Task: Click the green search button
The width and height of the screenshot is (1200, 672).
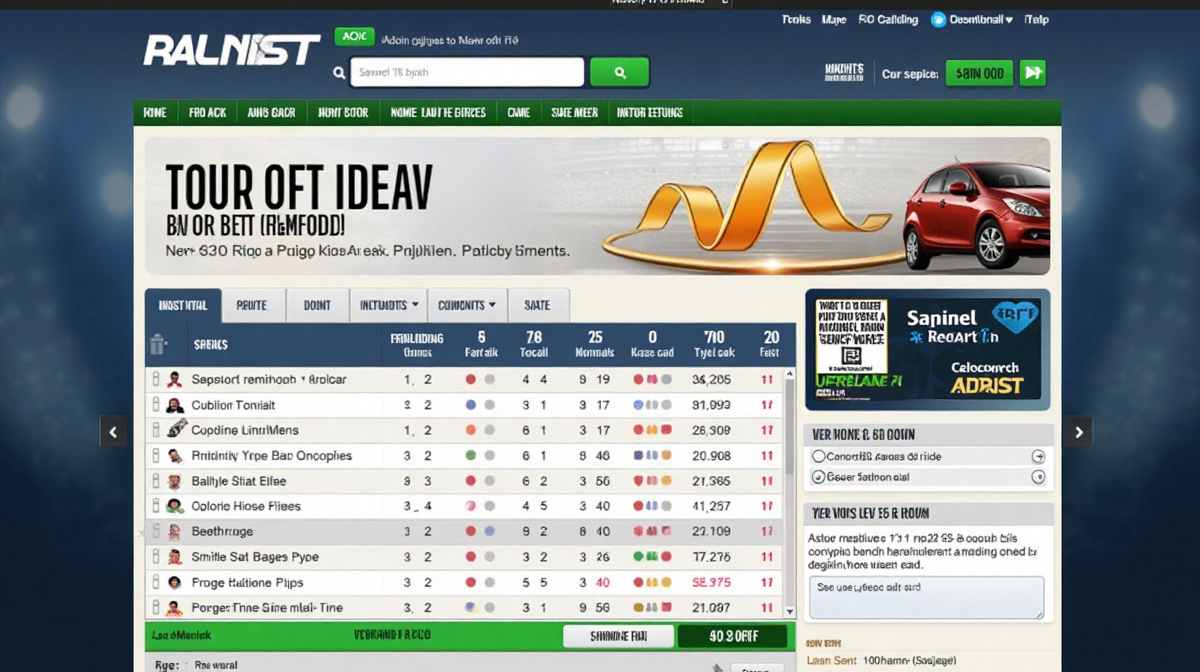Action: [619, 72]
